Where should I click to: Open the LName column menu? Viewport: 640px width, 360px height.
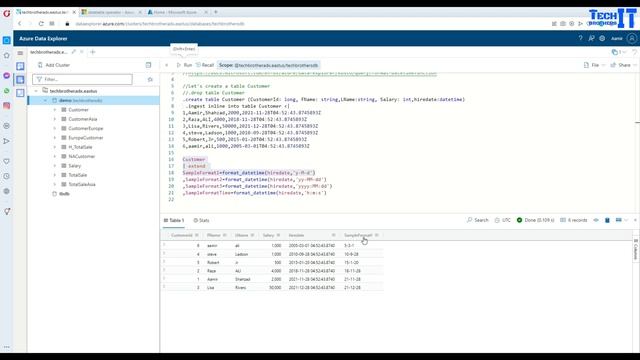click(252, 235)
